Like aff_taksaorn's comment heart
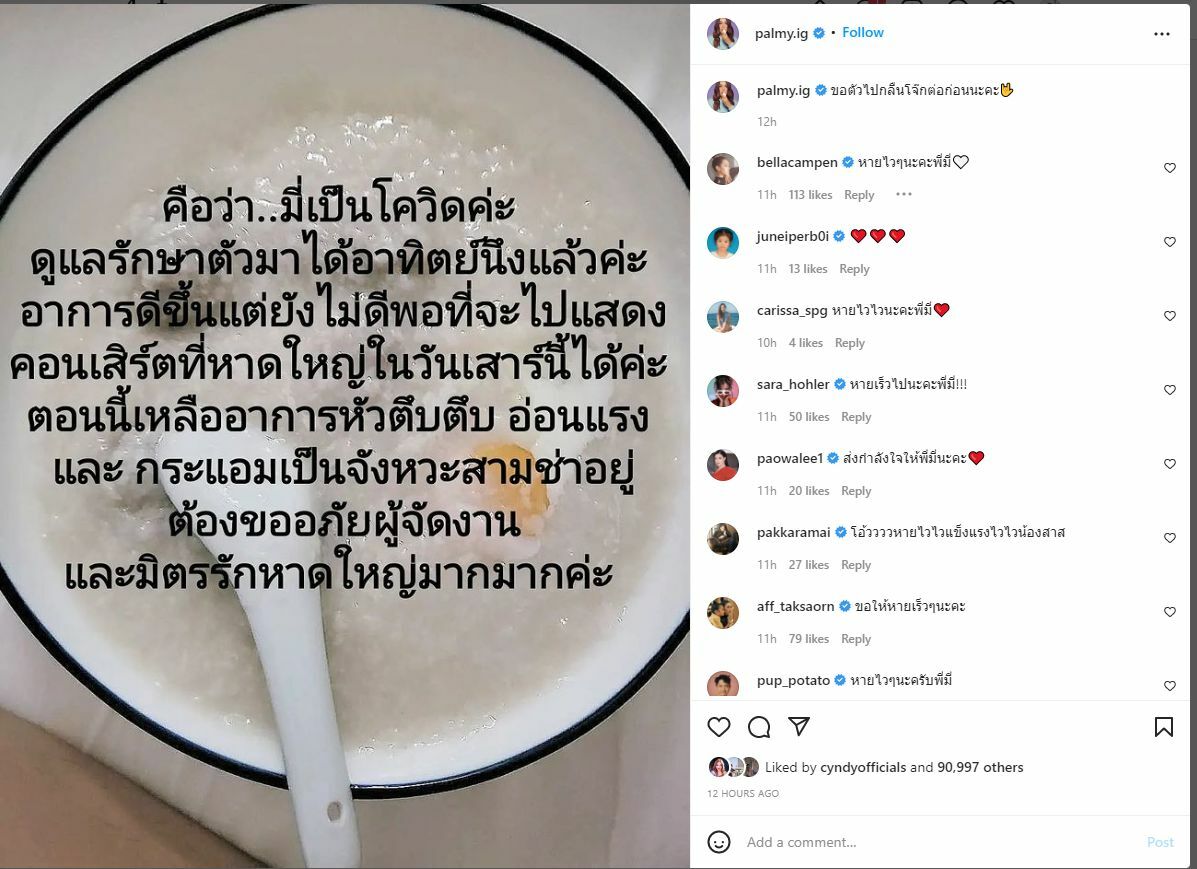The height and width of the screenshot is (869, 1197). [x=1170, y=612]
